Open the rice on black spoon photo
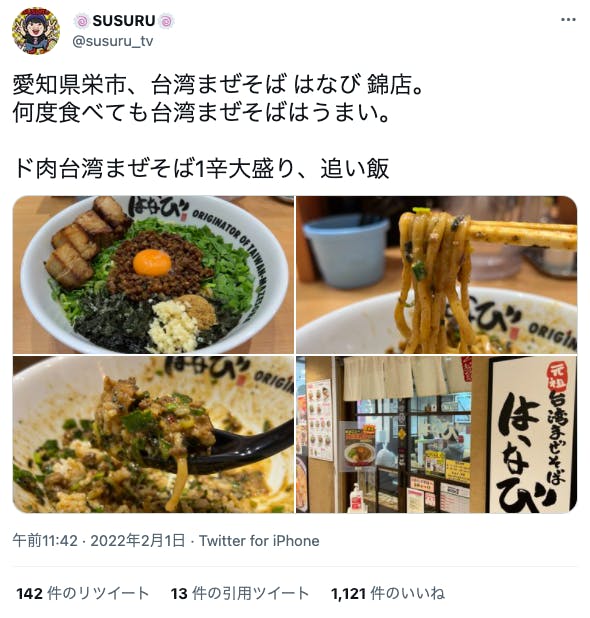The width and height of the screenshot is (590, 618). 153,434
